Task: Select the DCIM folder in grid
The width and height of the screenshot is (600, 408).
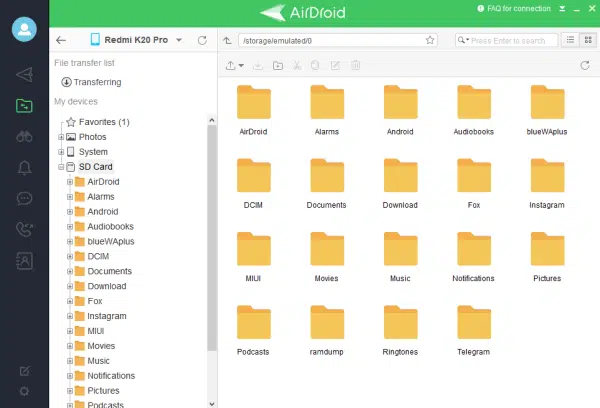Action: pyautogui.click(x=253, y=184)
